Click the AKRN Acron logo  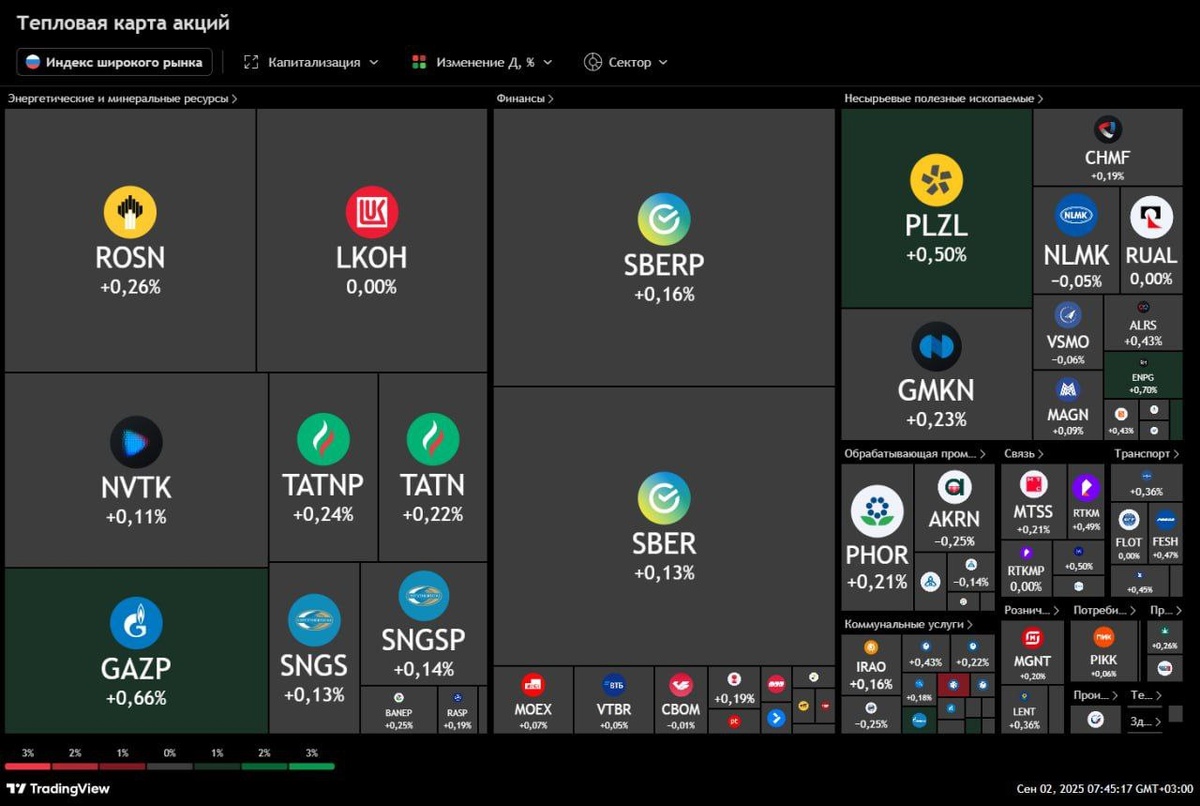pos(954,487)
